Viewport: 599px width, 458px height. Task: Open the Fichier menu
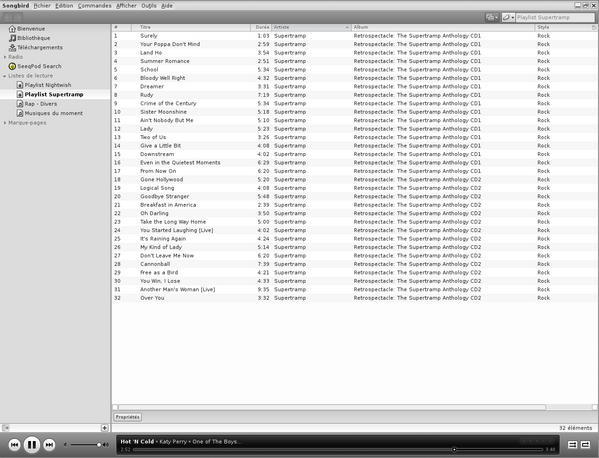(x=42, y=6)
